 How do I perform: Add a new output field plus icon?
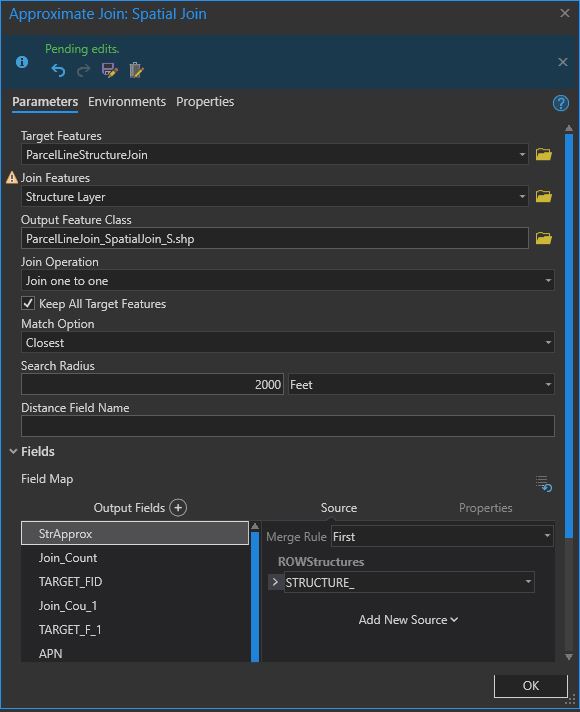click(178, 507)
